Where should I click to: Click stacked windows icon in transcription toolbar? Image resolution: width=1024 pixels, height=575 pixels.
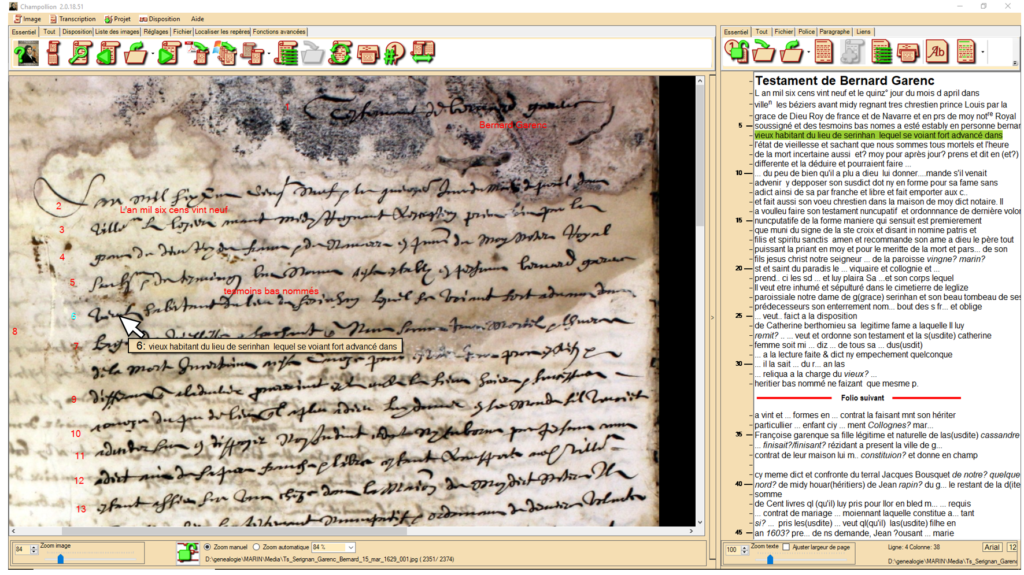coord(908,51)
